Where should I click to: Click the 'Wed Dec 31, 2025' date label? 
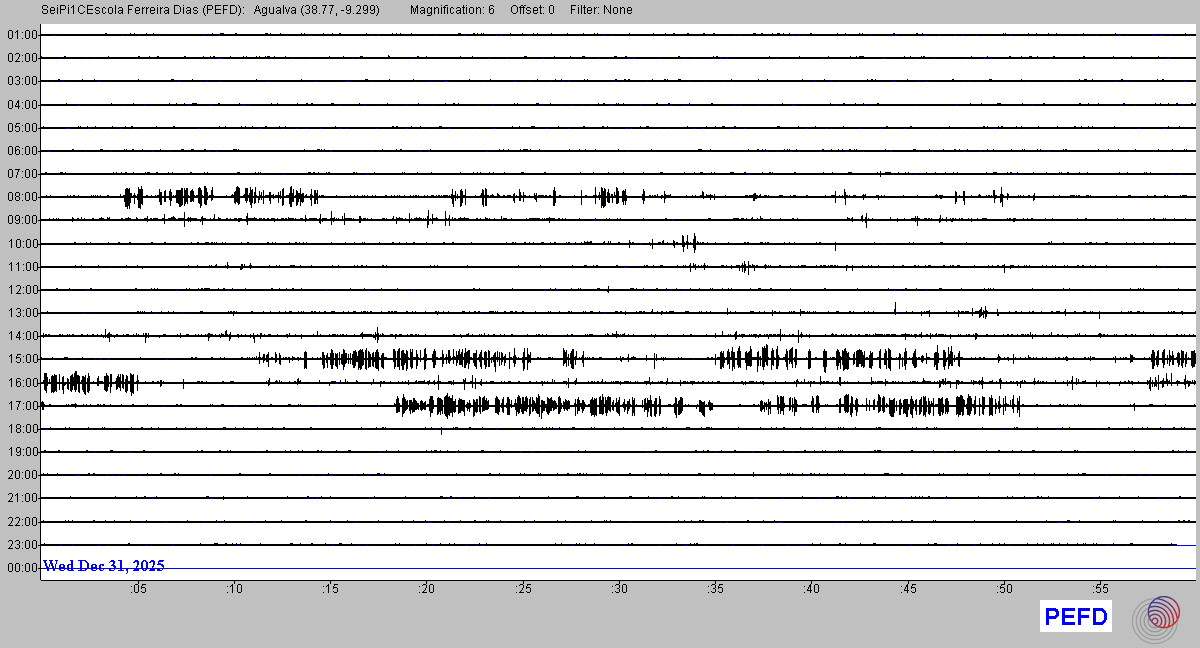click(x=104, y=566)
